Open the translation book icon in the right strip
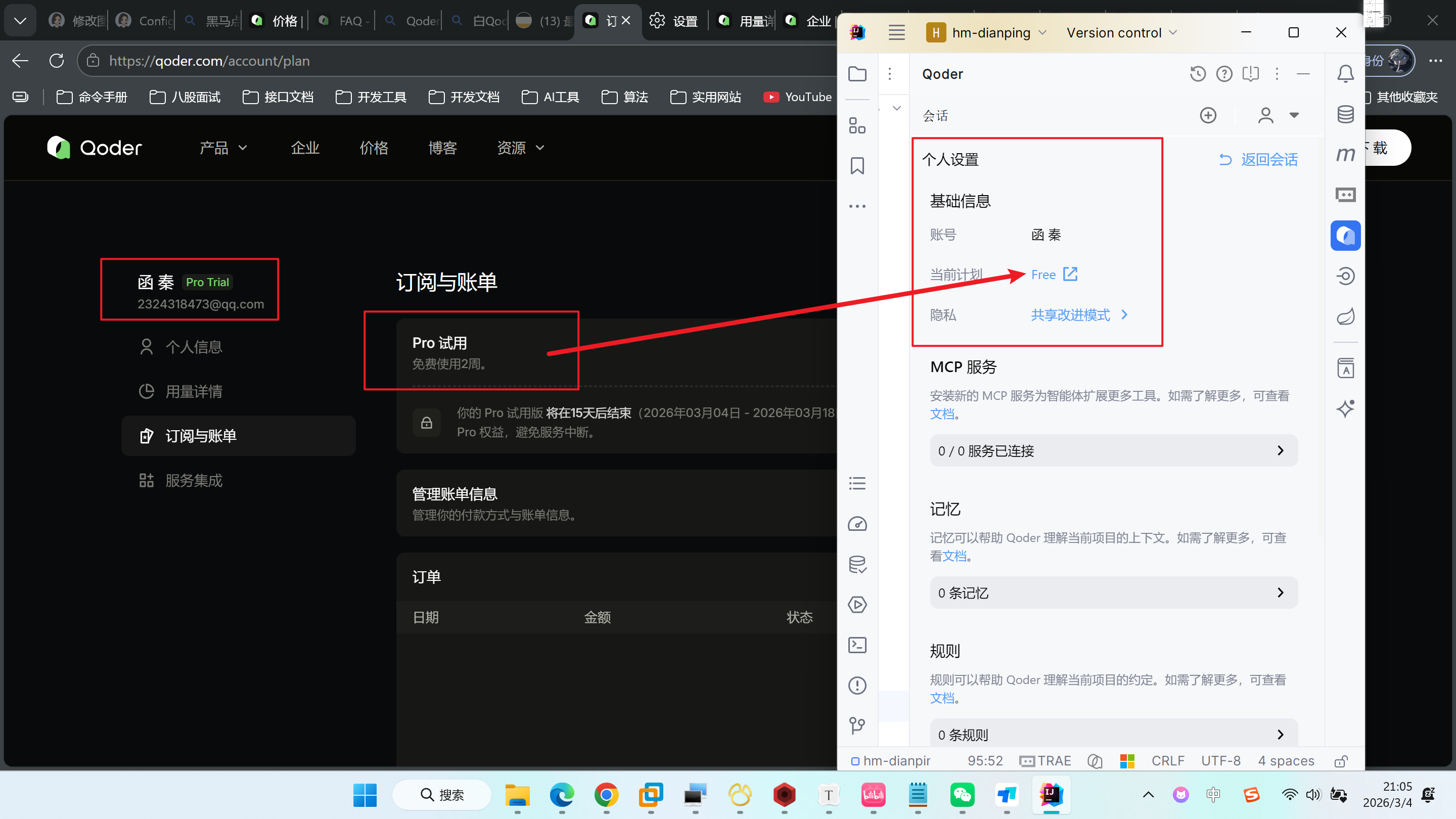Screen dimensions: 1456x819 pyautogui.click(x=1345, y=368)
